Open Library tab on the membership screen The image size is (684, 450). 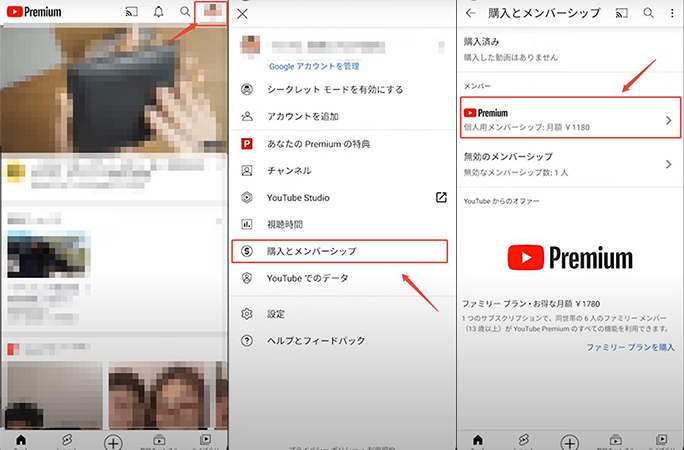[x=662, y=441]
